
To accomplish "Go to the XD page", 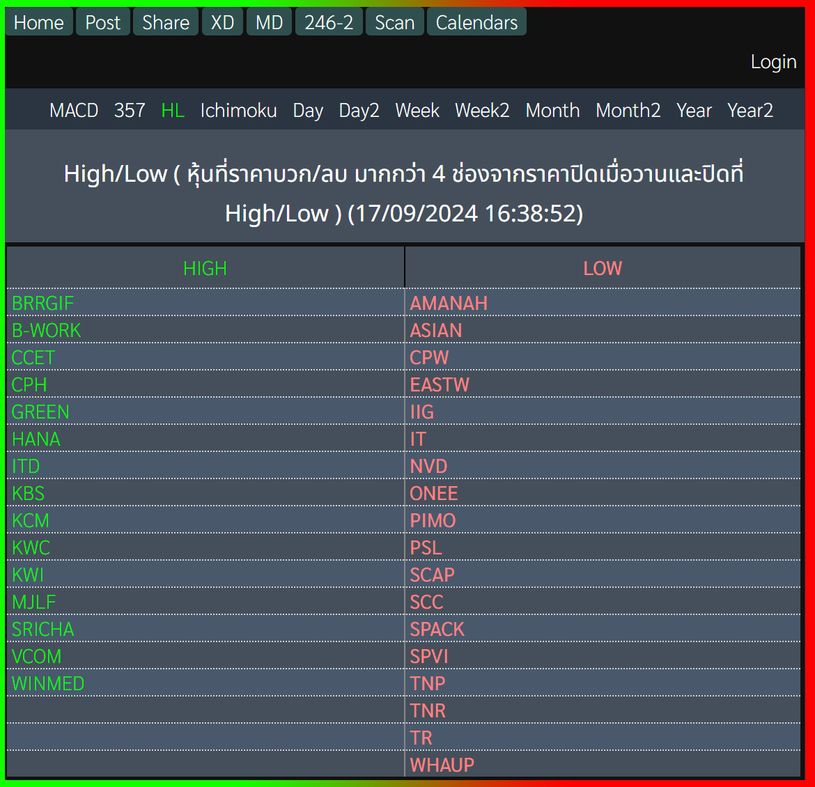I will point(222,22).
